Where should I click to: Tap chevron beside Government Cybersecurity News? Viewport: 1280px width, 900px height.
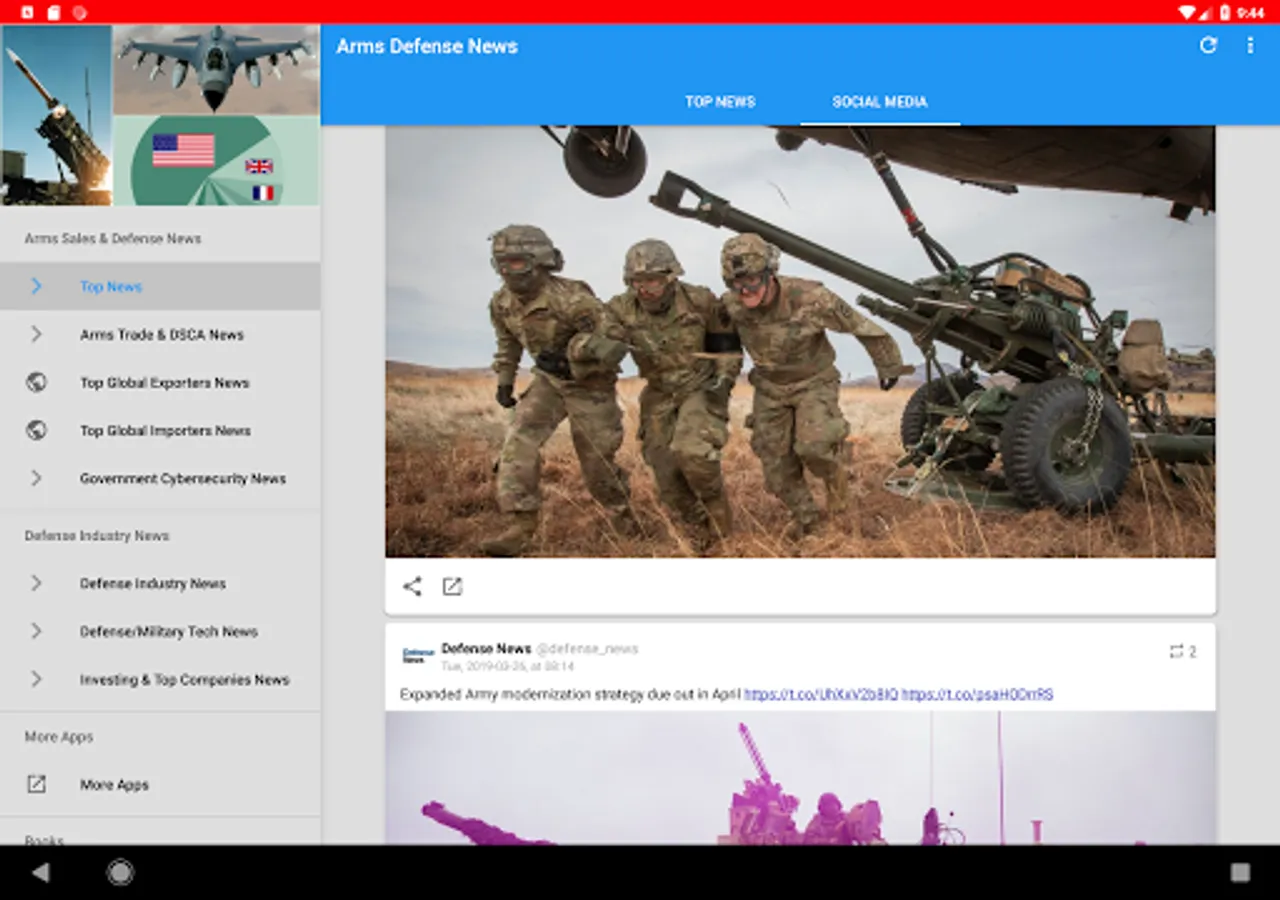tap(36, 478)
